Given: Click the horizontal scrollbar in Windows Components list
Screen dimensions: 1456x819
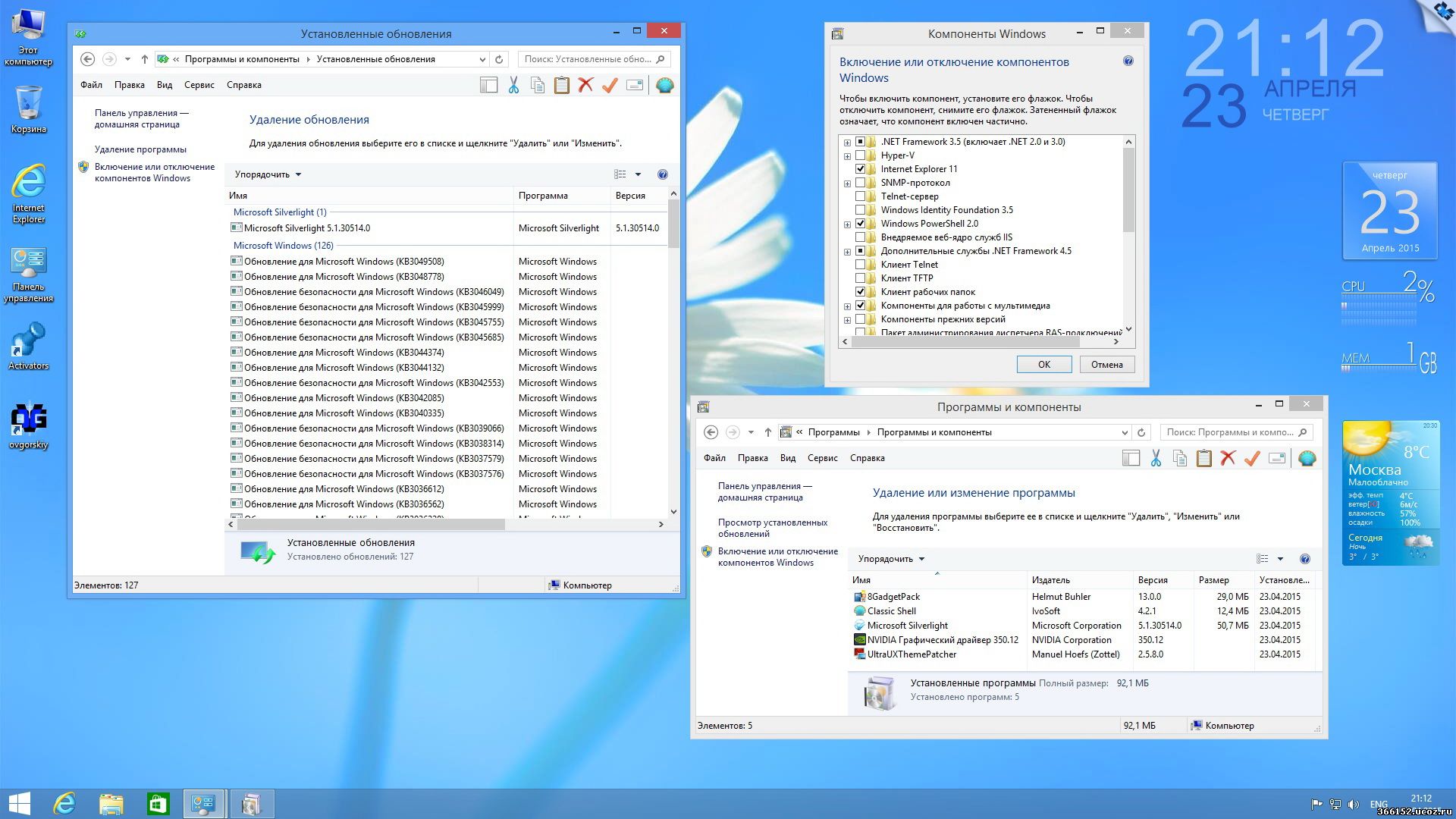Looking at the screenshot, I should (965, 342).
